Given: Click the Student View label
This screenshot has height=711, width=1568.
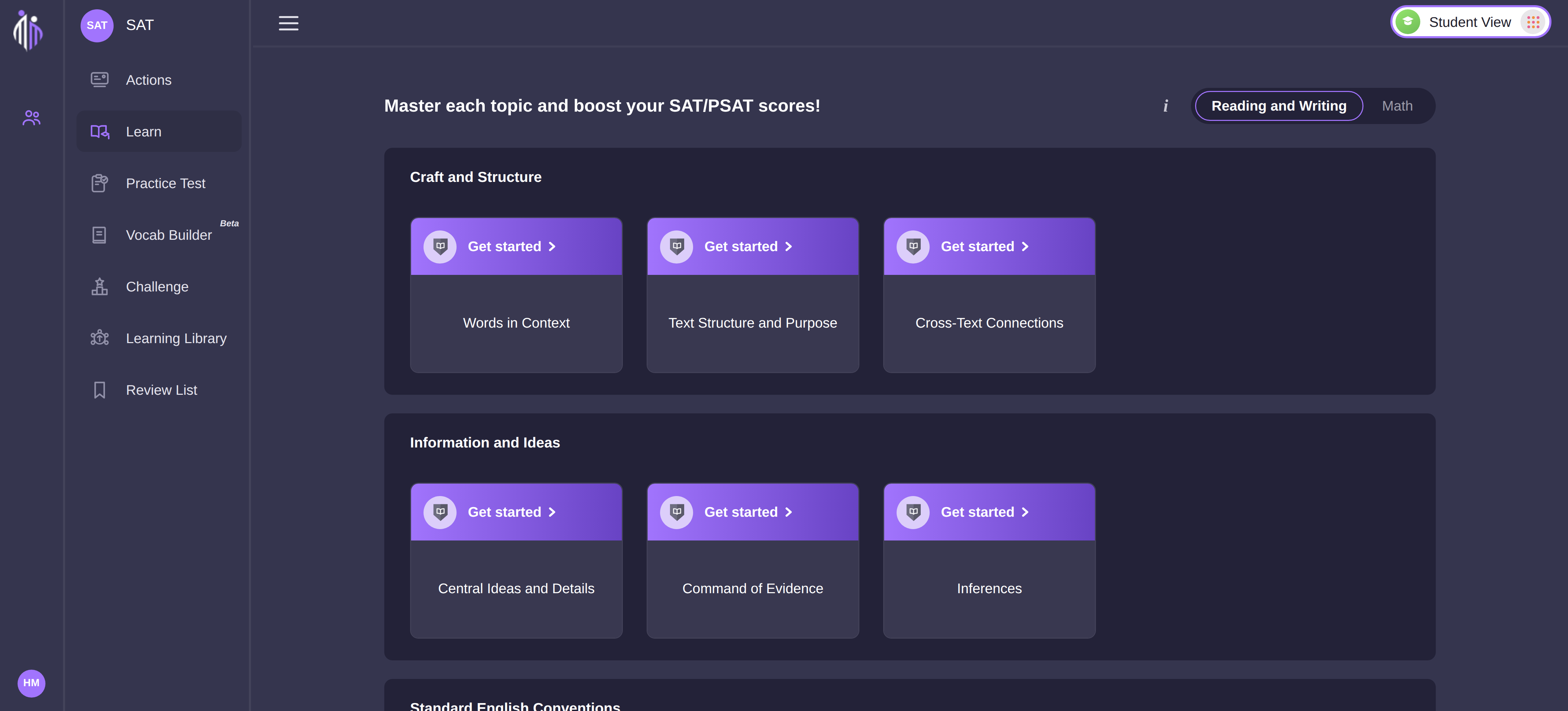Looking at the screenshot, I should click(x=1470, y=22).
